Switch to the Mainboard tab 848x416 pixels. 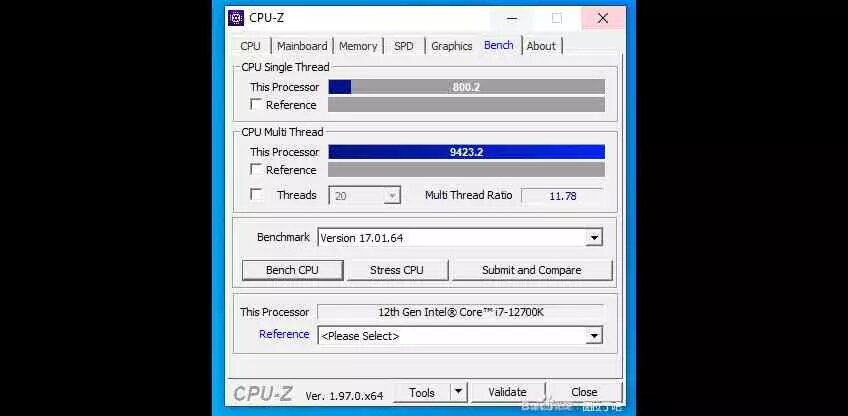pyautogui.click(x=302, y=46)
